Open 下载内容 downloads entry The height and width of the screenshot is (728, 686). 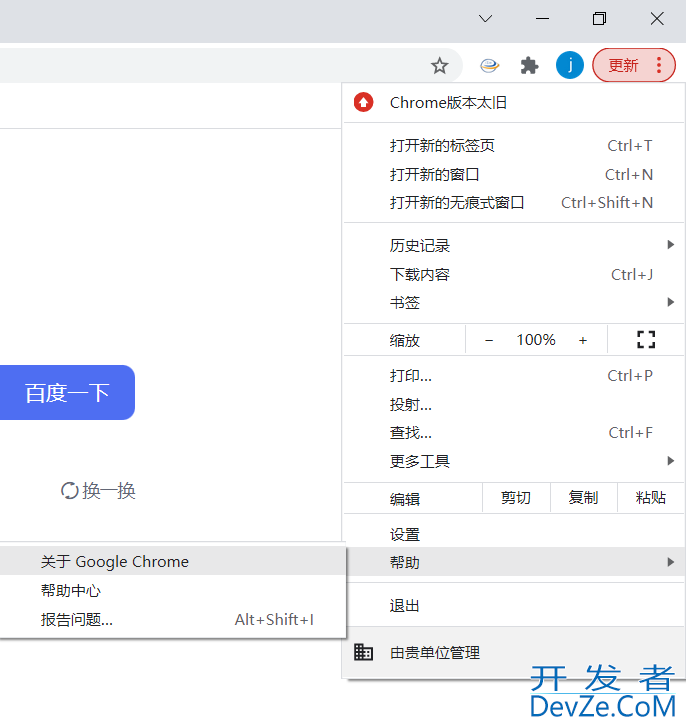point(514,274)
